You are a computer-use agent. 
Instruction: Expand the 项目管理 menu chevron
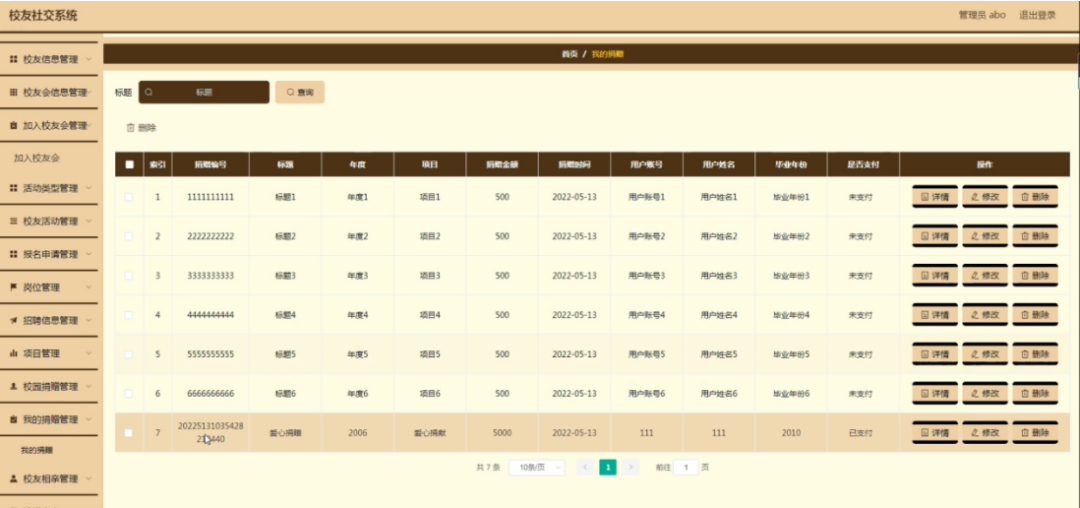click(89, 353)
